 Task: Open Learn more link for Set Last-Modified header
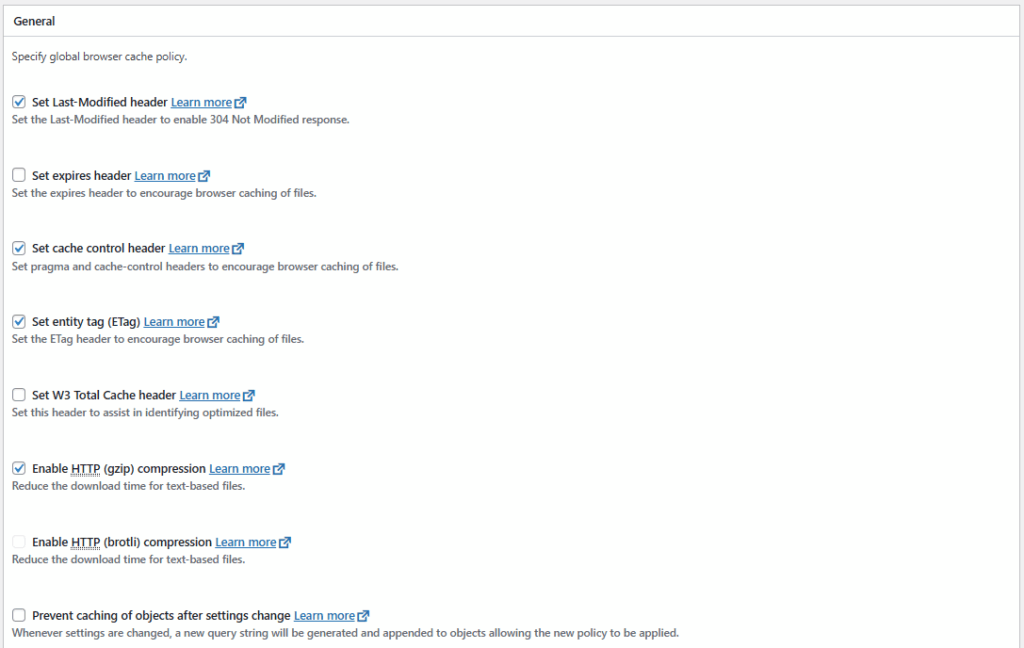tap(201, 102)
